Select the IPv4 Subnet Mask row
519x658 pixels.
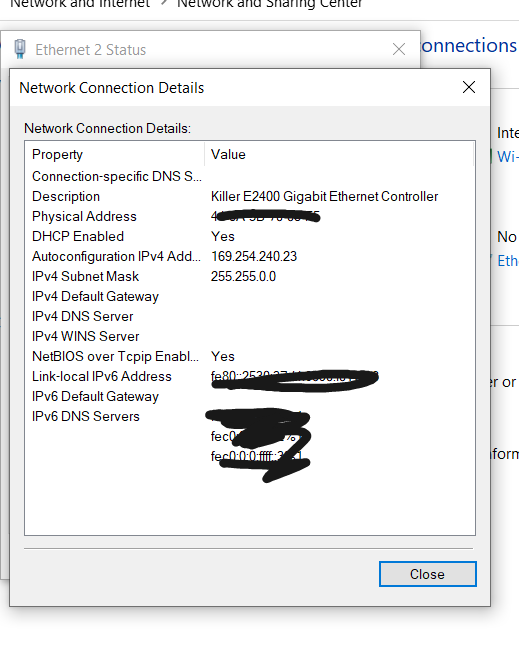[250, 277]
